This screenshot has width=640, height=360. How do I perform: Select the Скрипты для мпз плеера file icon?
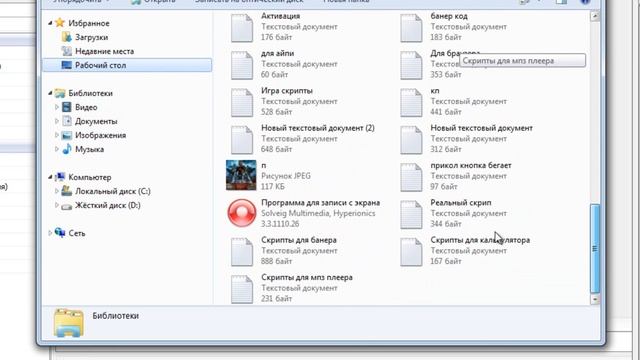[x=242, y=289]
